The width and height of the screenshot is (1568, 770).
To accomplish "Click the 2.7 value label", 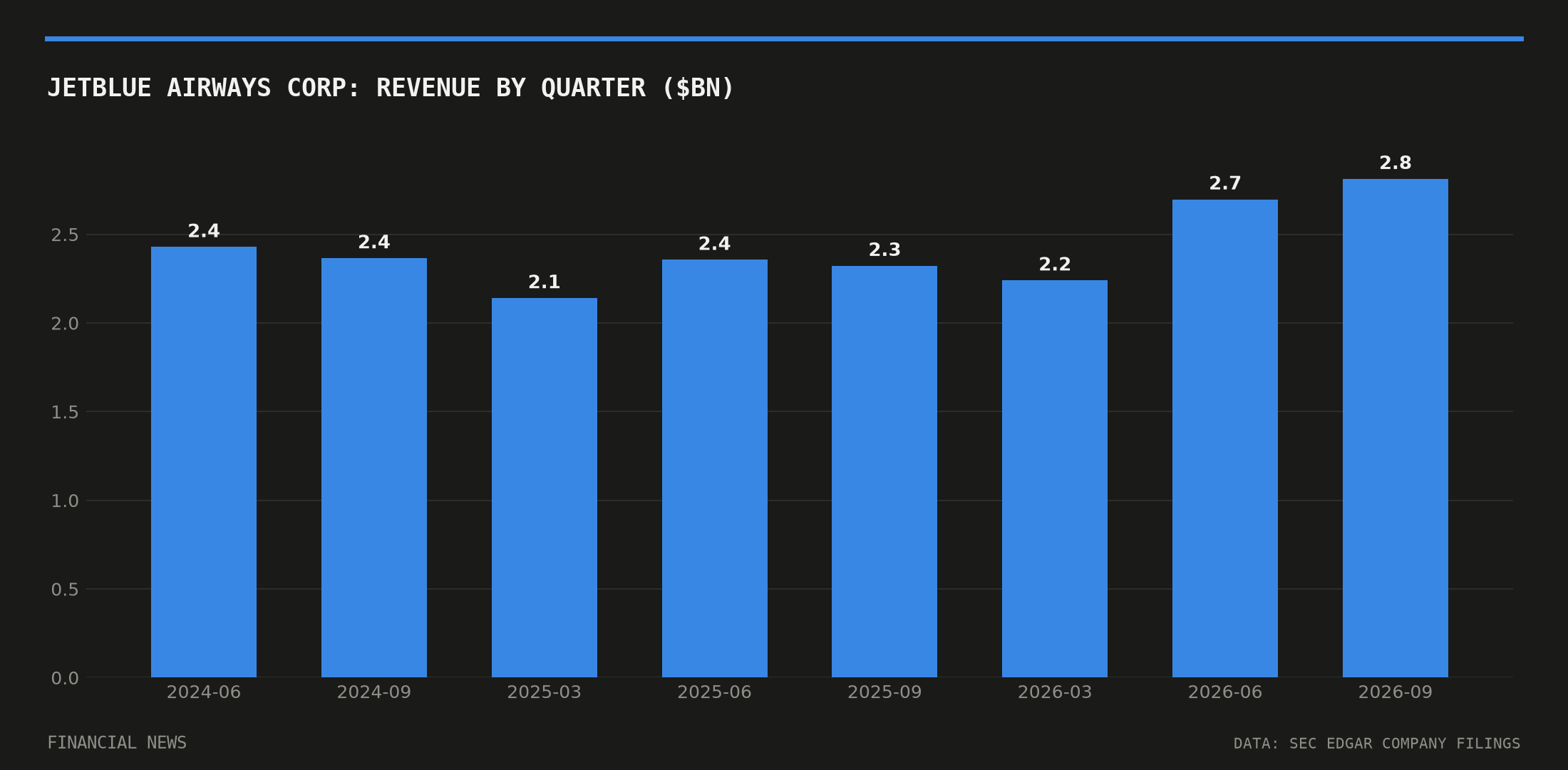I will pyautogui.click(x=1225, y=184).
